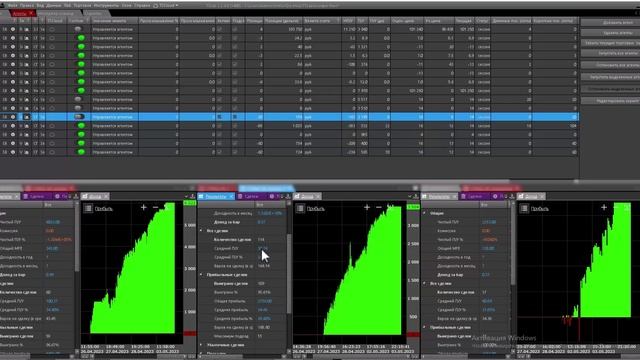Toggle the Актив checkbox in the bottom agent row

point(220,152)
